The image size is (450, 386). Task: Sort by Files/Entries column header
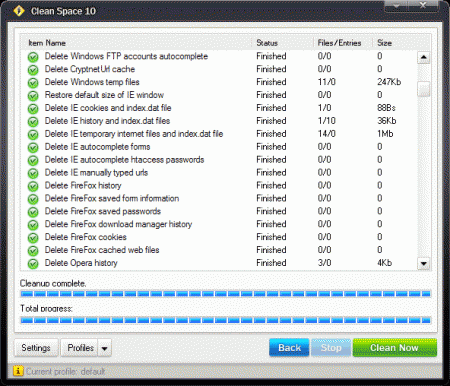click(339, 43)
